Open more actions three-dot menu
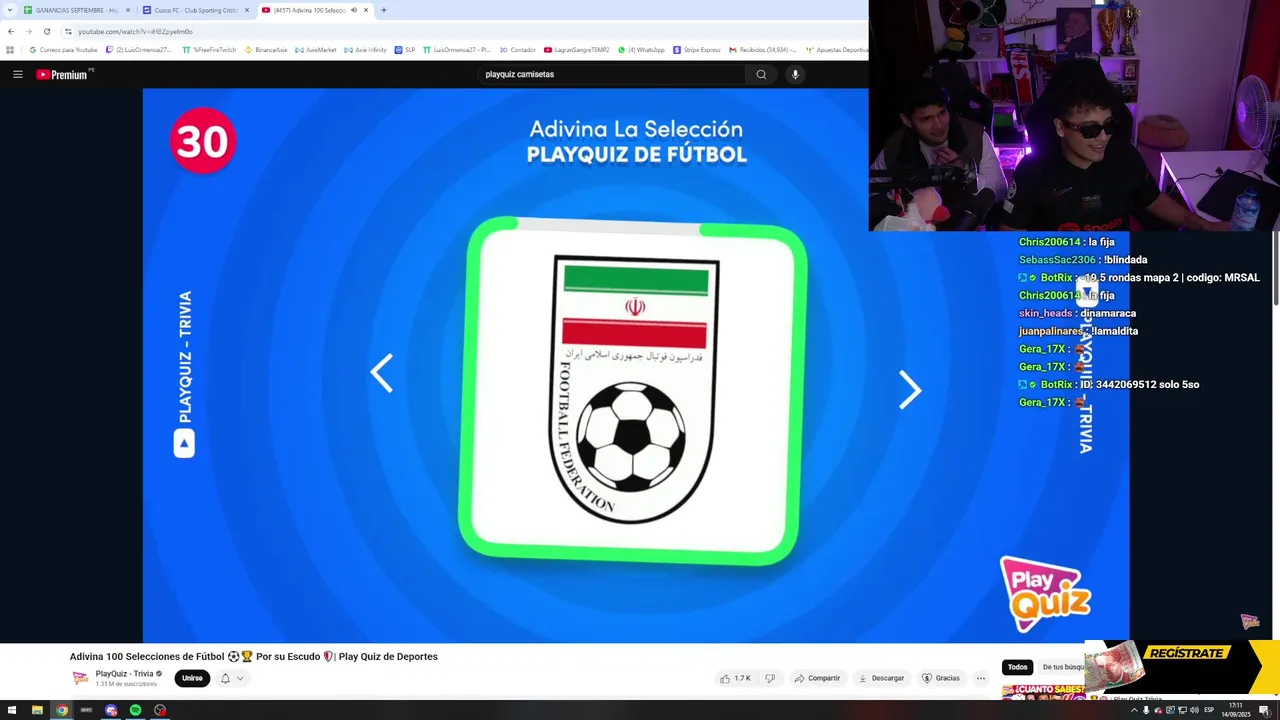 981,678
